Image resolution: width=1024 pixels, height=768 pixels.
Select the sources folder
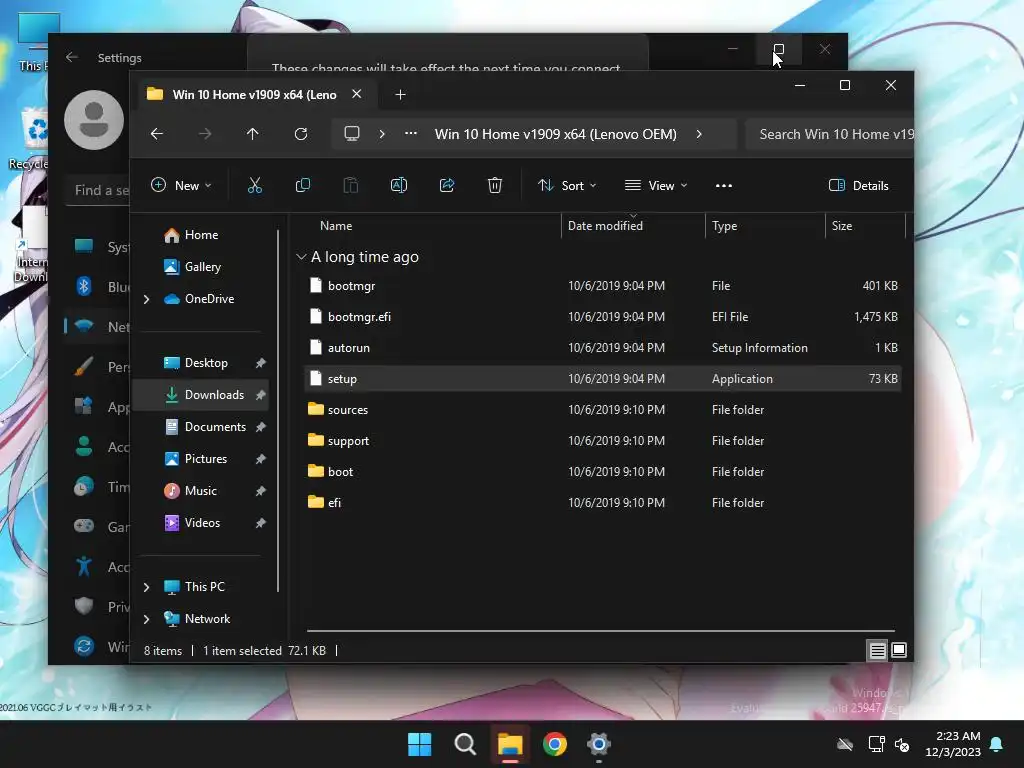(x=603, y=410)
